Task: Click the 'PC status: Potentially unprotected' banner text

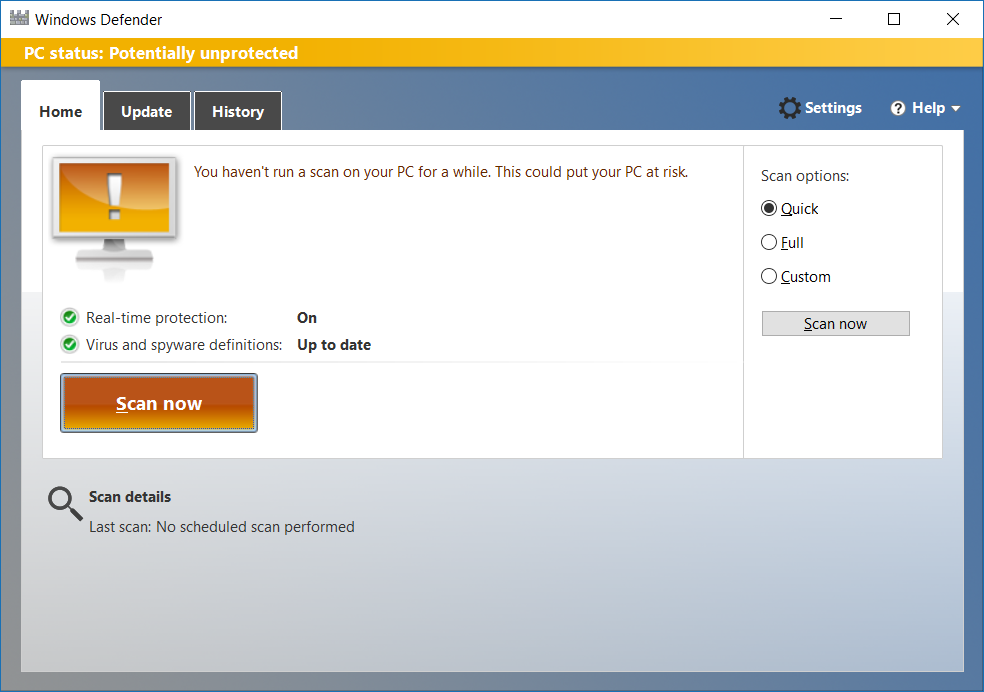Action: pos(161,53)
